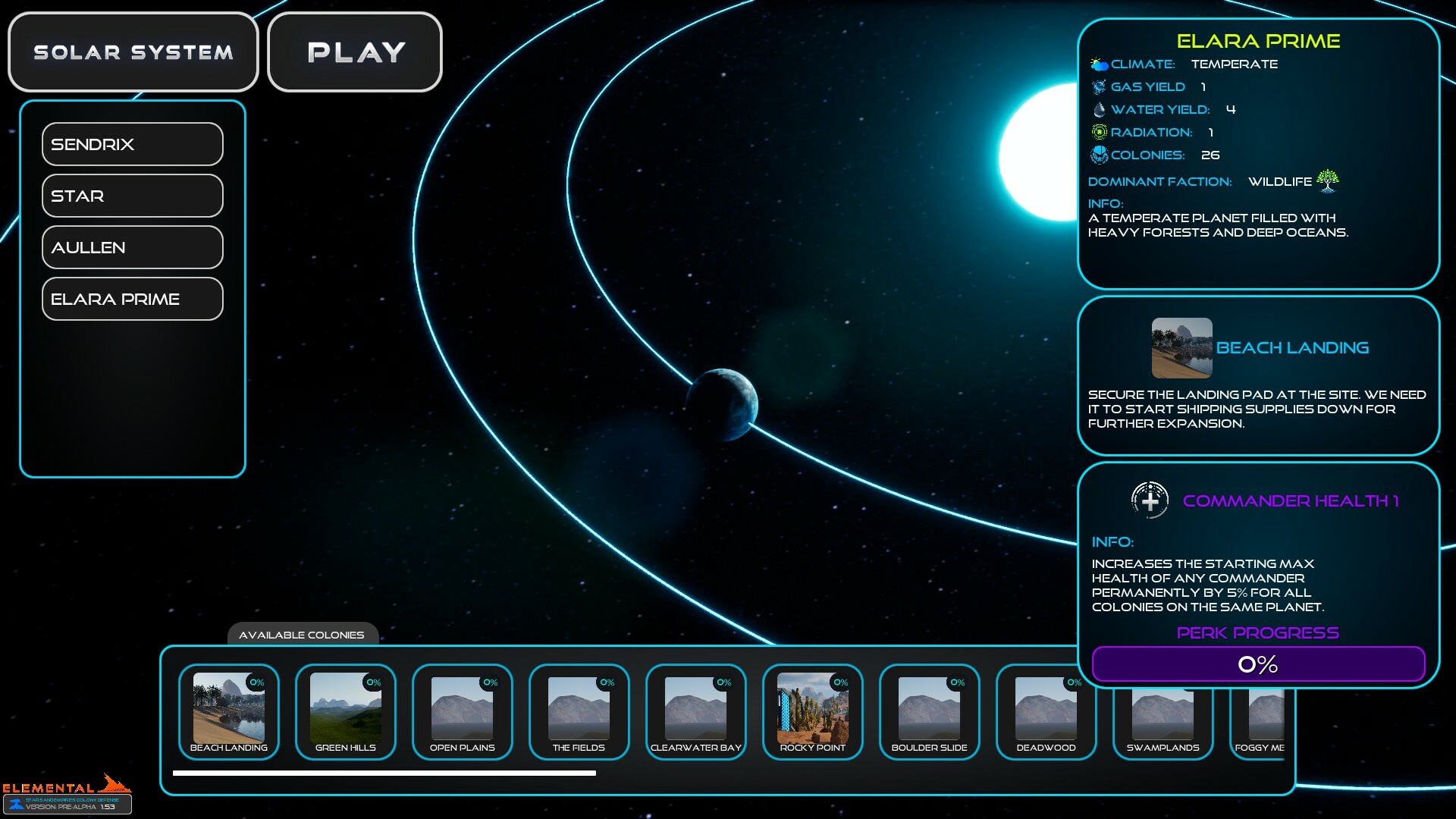Select Sendrix from the planet list

pyautogui.click(x=133, y=144)
